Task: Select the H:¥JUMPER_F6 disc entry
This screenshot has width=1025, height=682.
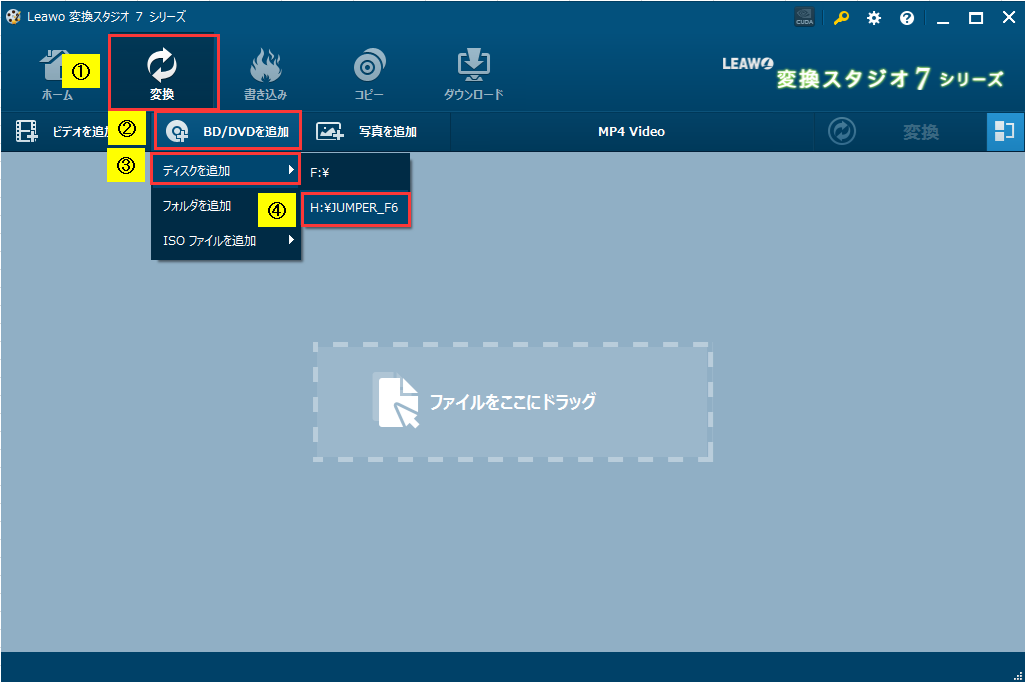Action: click(x=354, y=209)
